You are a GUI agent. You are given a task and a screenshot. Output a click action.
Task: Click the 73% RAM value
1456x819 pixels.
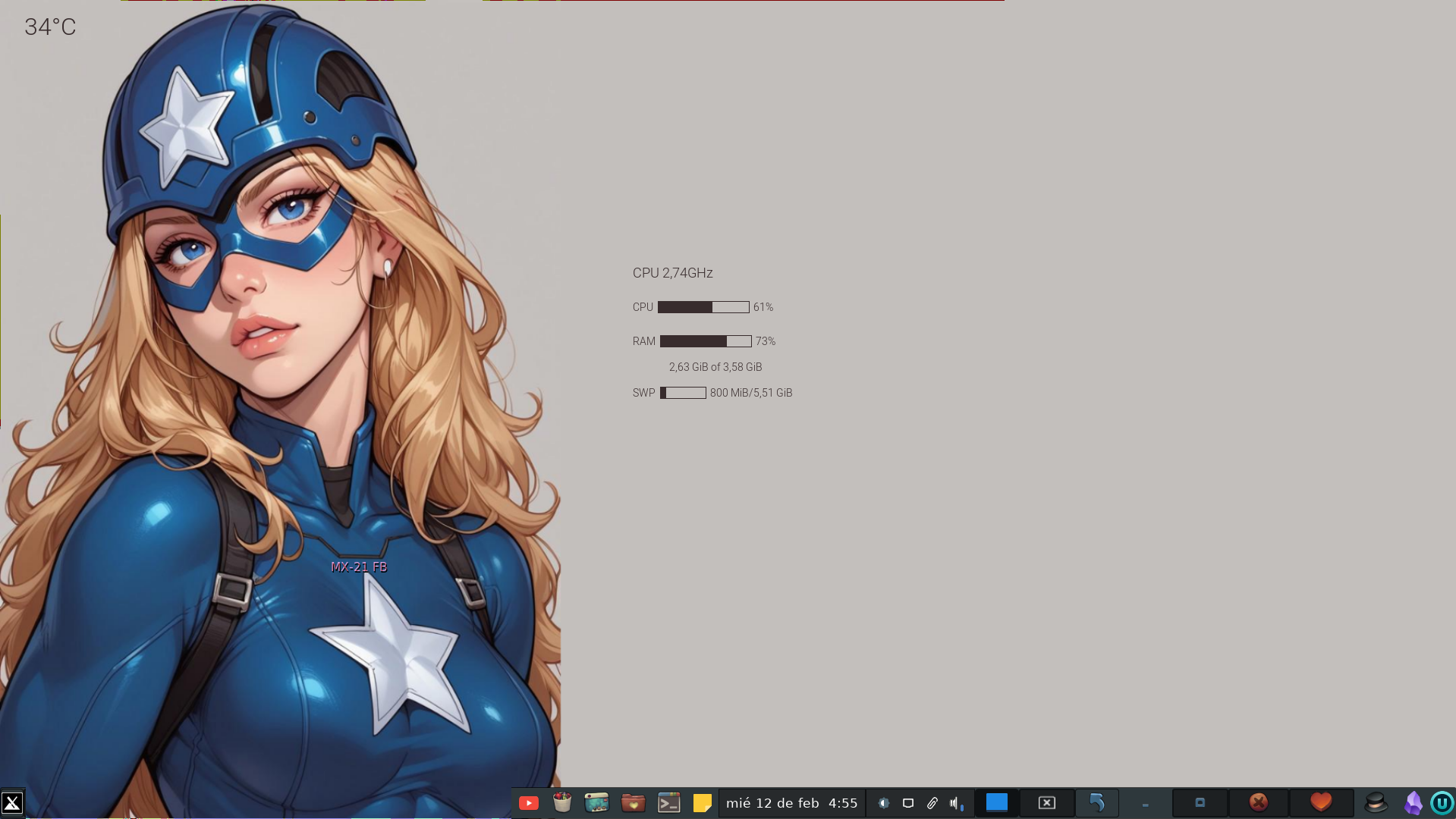click(766, 341)
